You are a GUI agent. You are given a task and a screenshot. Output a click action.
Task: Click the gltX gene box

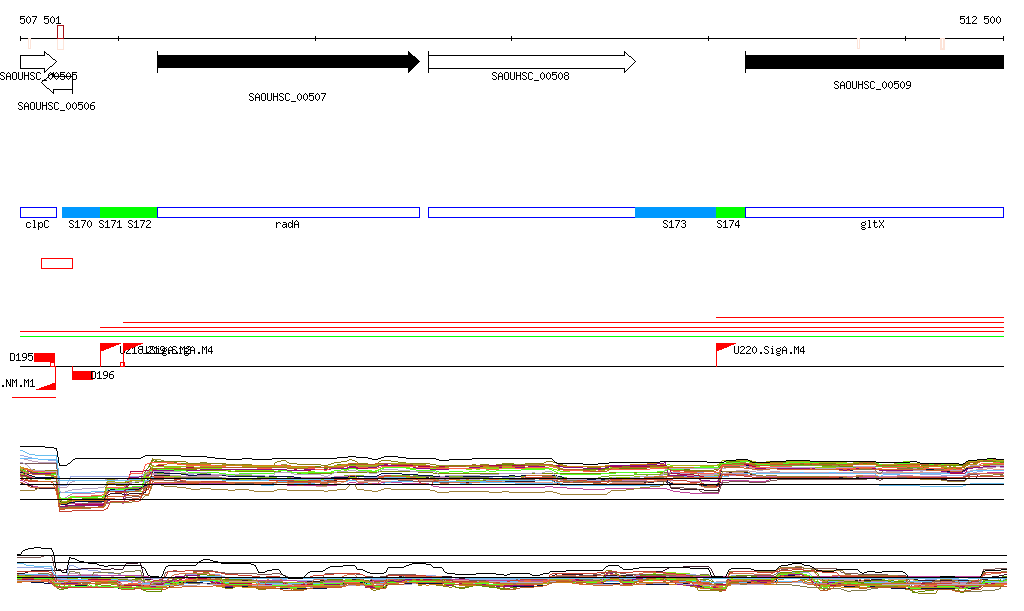(873, 212)
